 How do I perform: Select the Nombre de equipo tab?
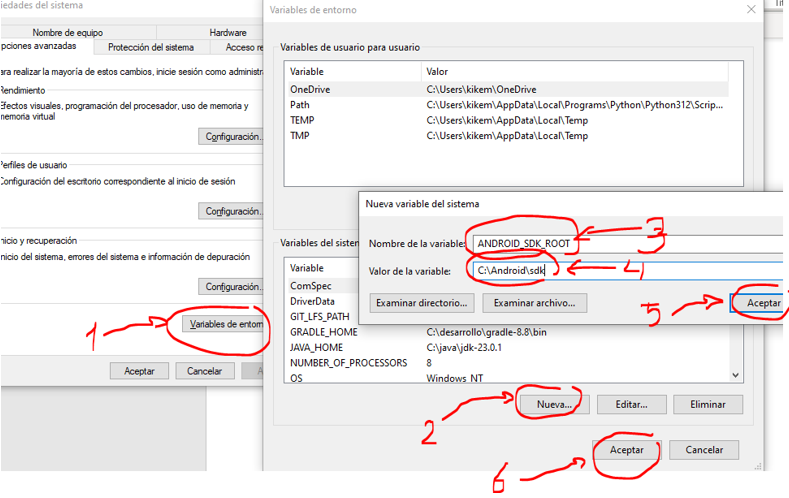(x=68, y=33)
